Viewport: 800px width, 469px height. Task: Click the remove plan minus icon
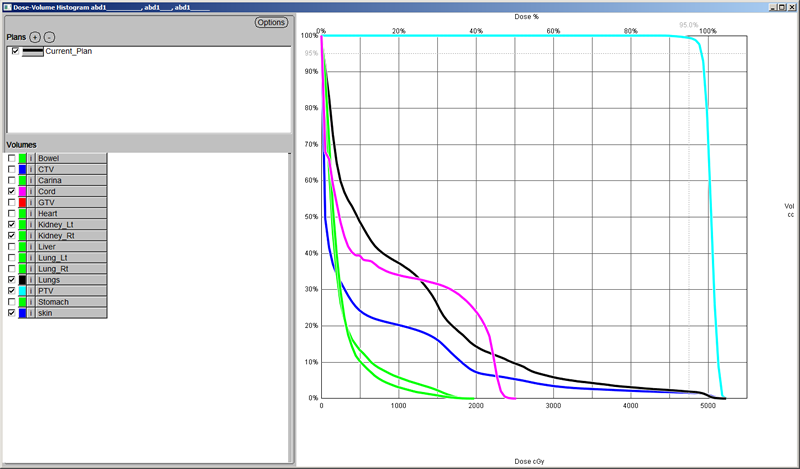tap(49, 37)
